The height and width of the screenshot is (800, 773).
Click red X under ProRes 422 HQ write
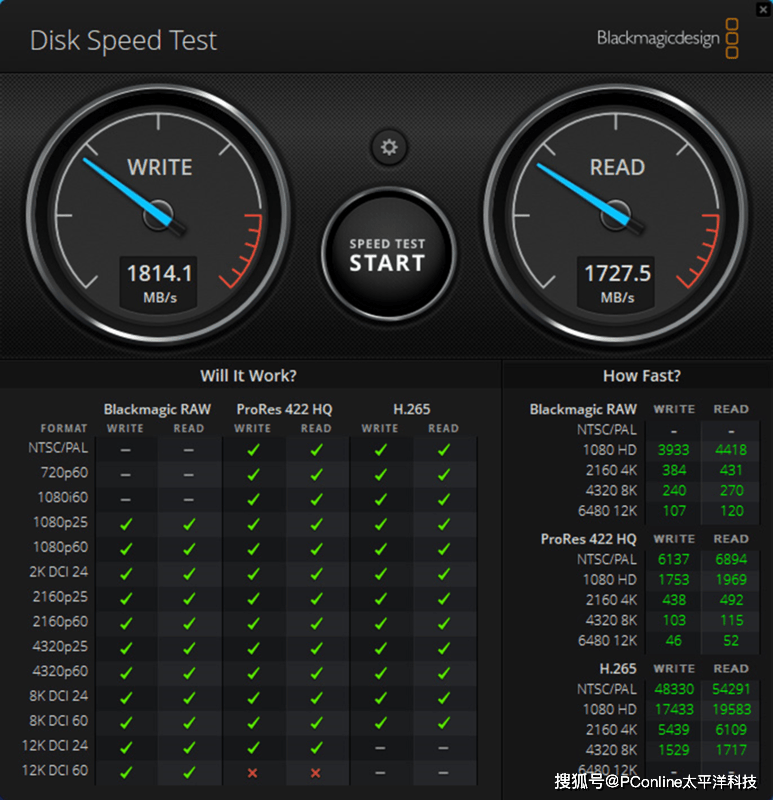click(x=253, y=772)
